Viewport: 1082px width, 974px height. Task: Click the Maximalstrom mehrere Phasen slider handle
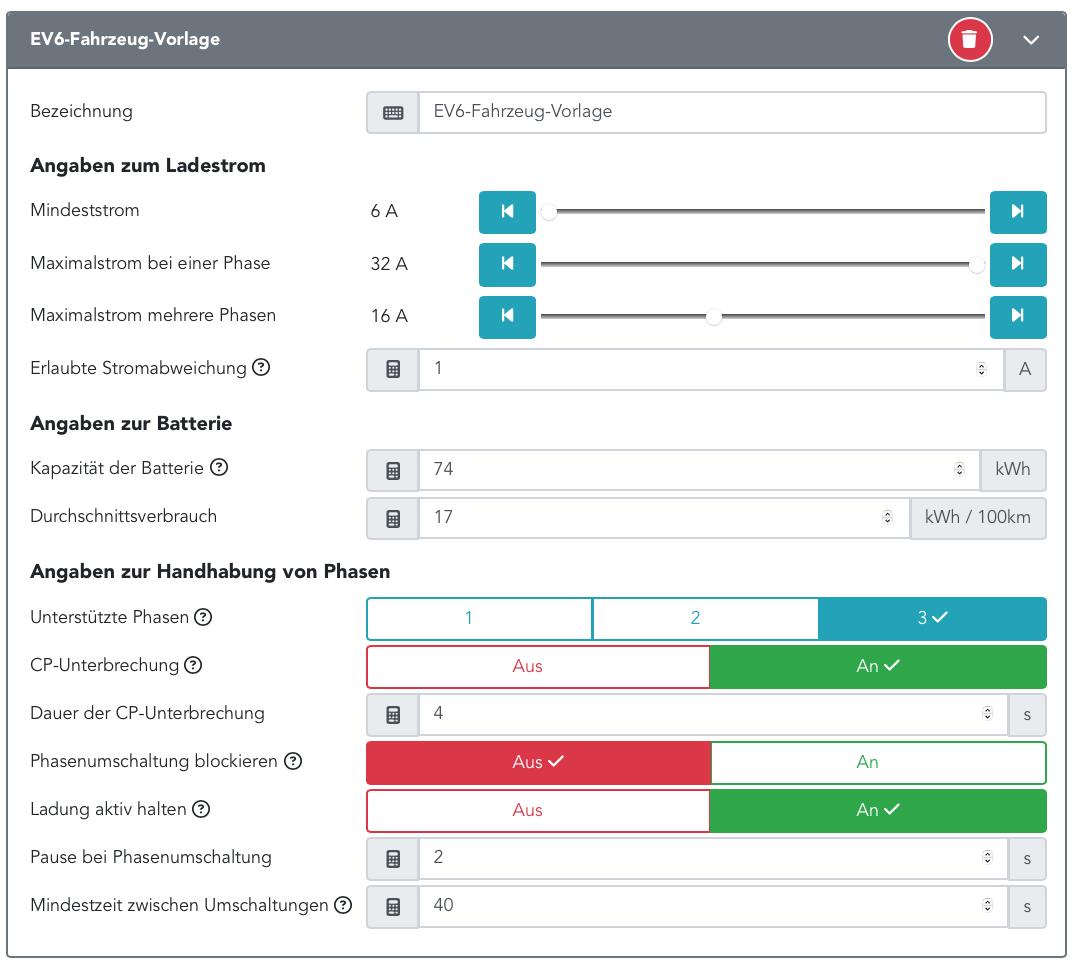coord(713,317)
